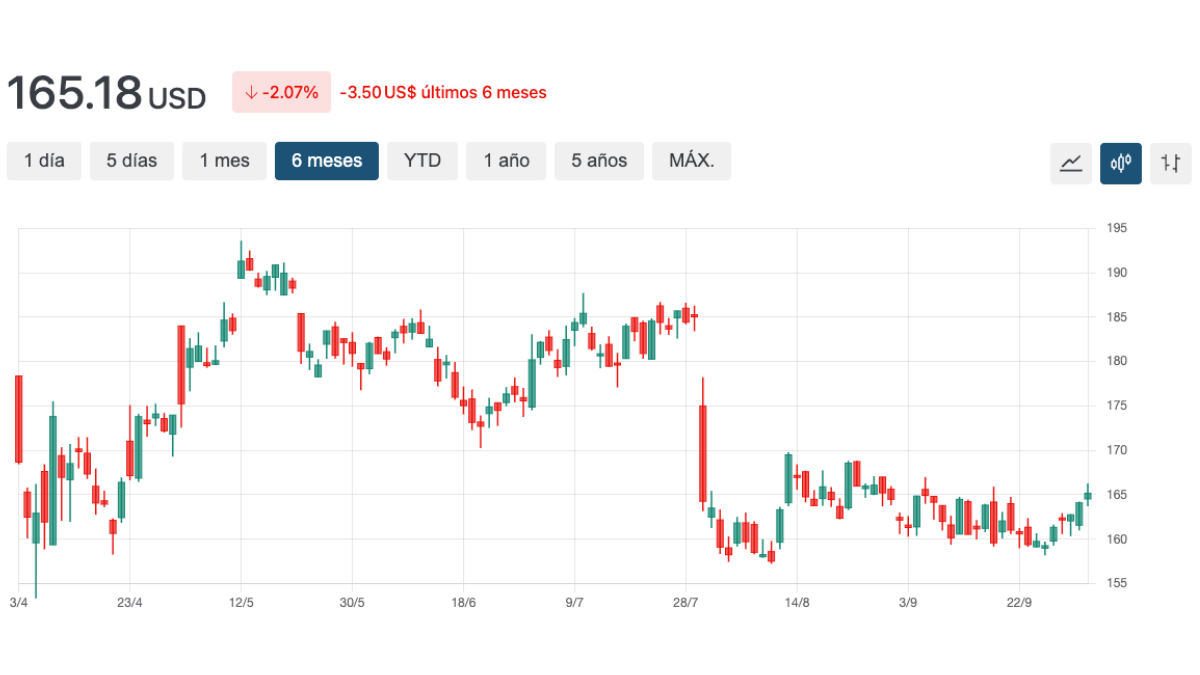Switch to the line chart view icon

(1071, 163)
